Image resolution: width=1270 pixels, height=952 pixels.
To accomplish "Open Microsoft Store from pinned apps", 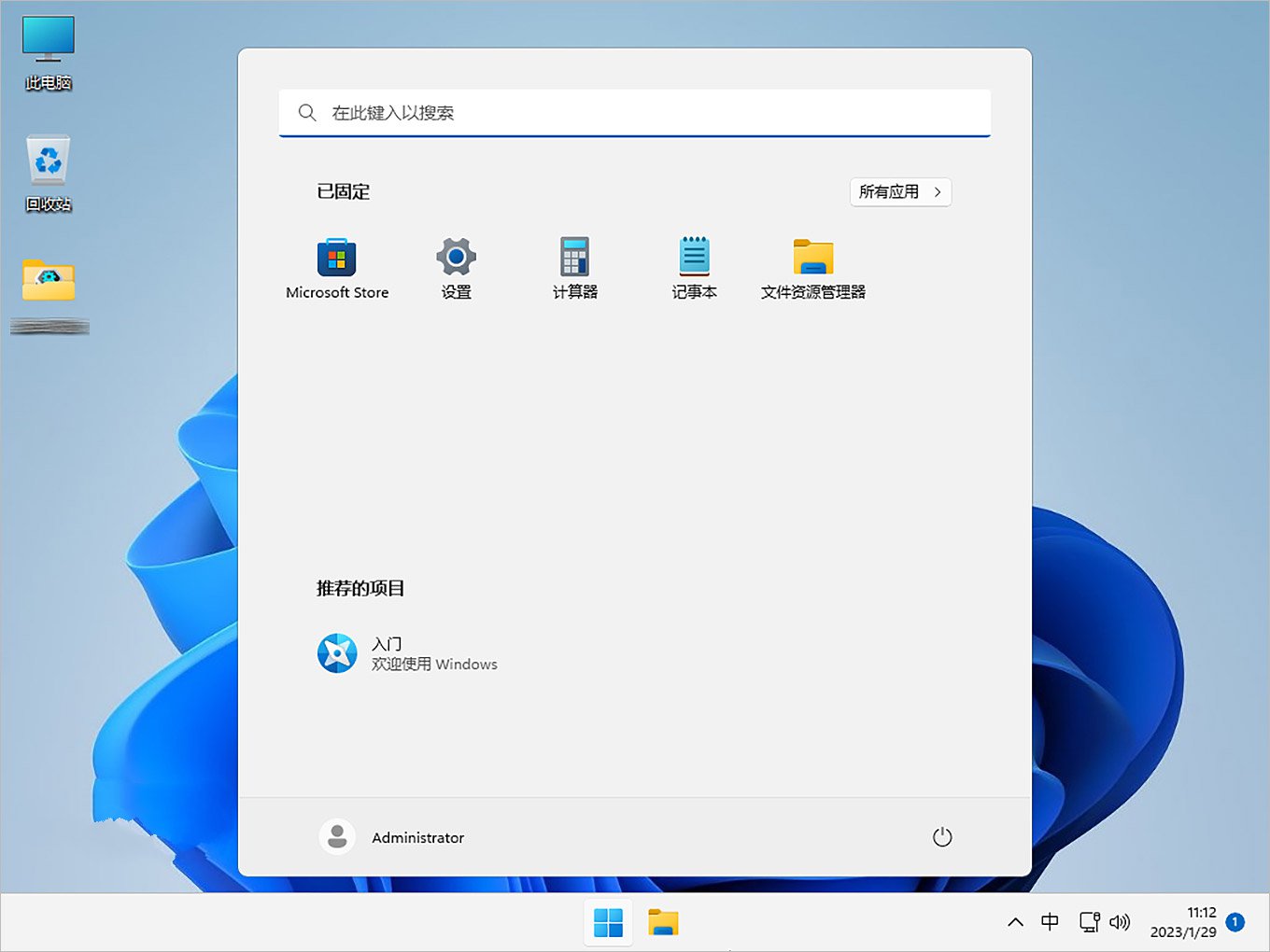I will tap(337, 266).
